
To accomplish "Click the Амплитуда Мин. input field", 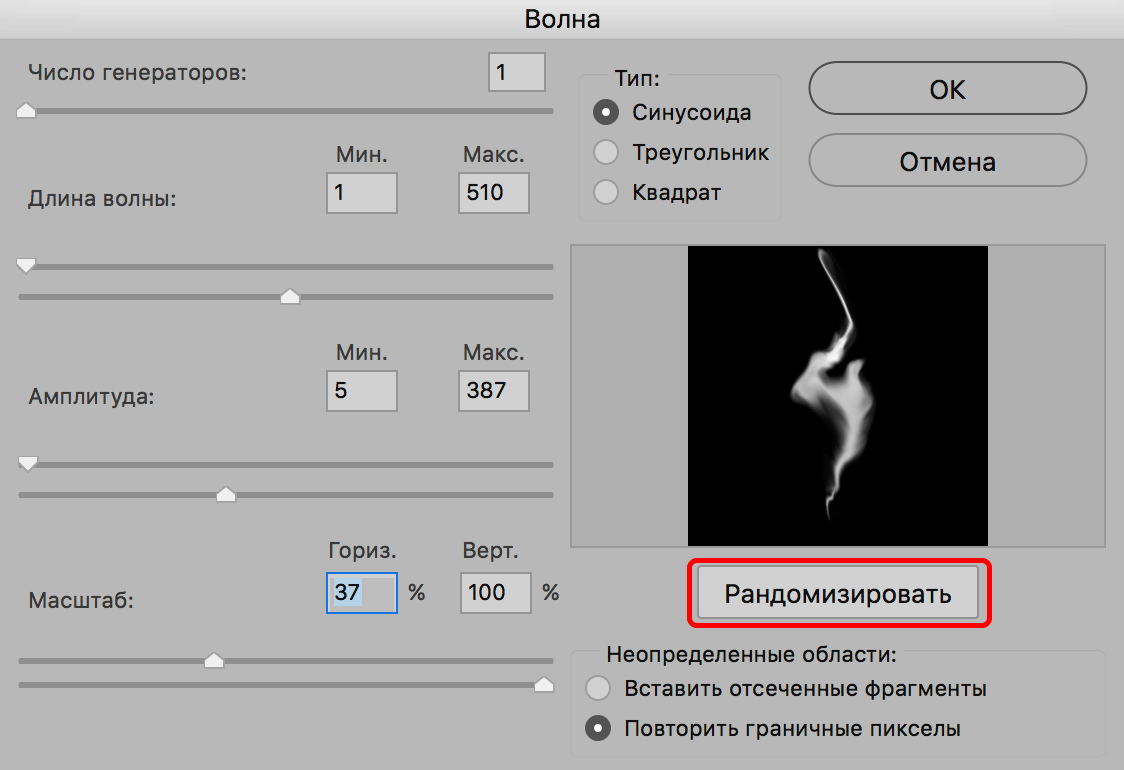I will click(361, 391).
